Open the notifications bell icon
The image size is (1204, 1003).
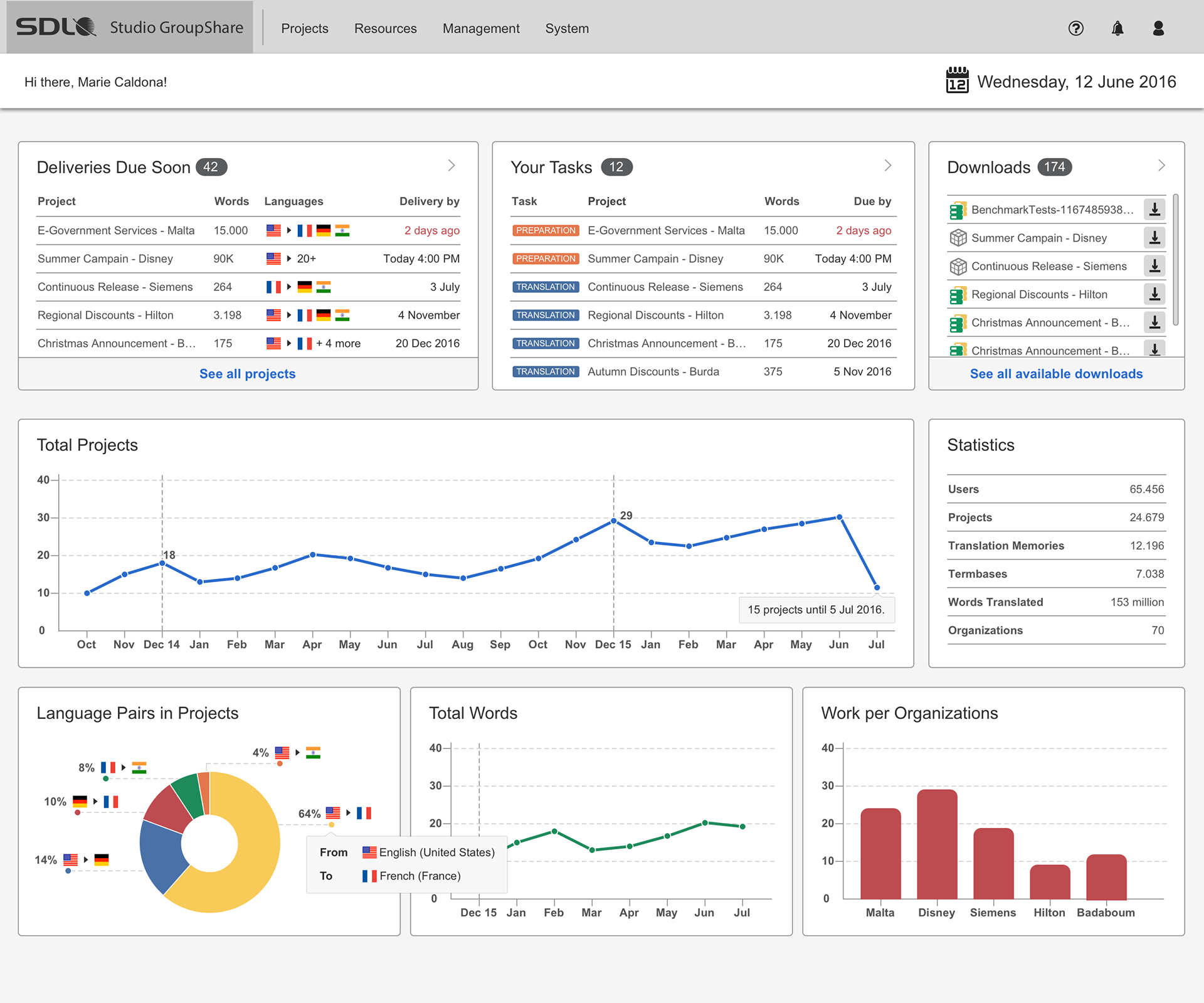pos(1117,28)
